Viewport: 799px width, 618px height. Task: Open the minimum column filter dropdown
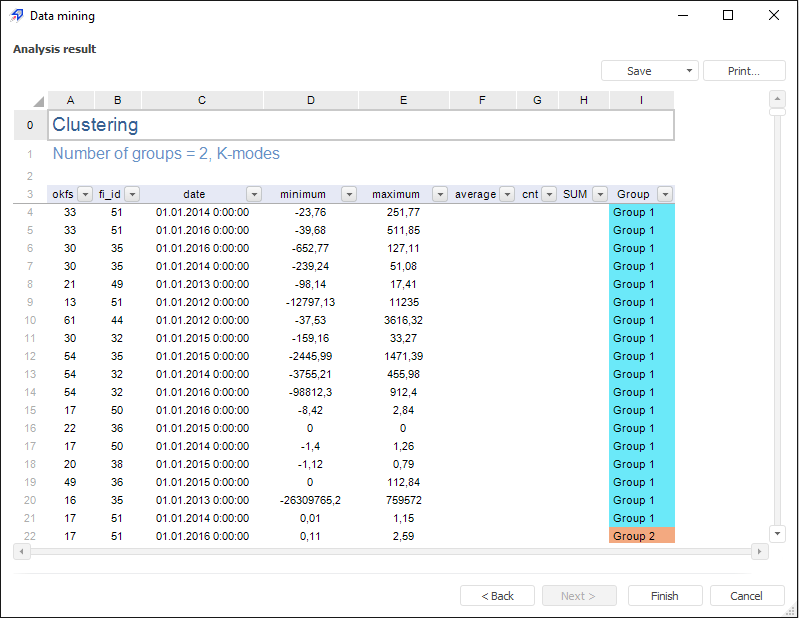[x=349, y=194]
